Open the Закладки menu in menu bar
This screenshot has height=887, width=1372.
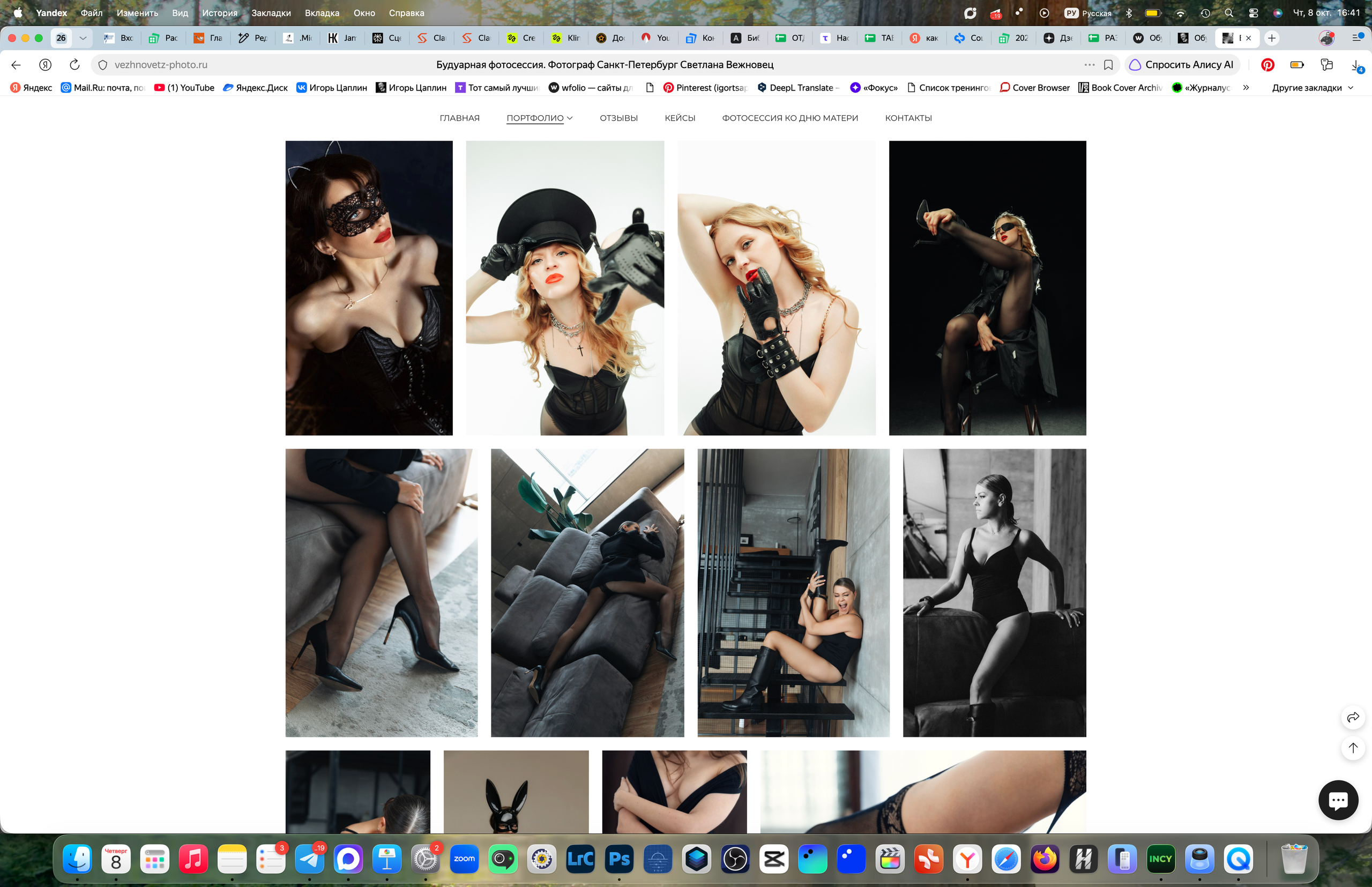[x=271, y=13]
